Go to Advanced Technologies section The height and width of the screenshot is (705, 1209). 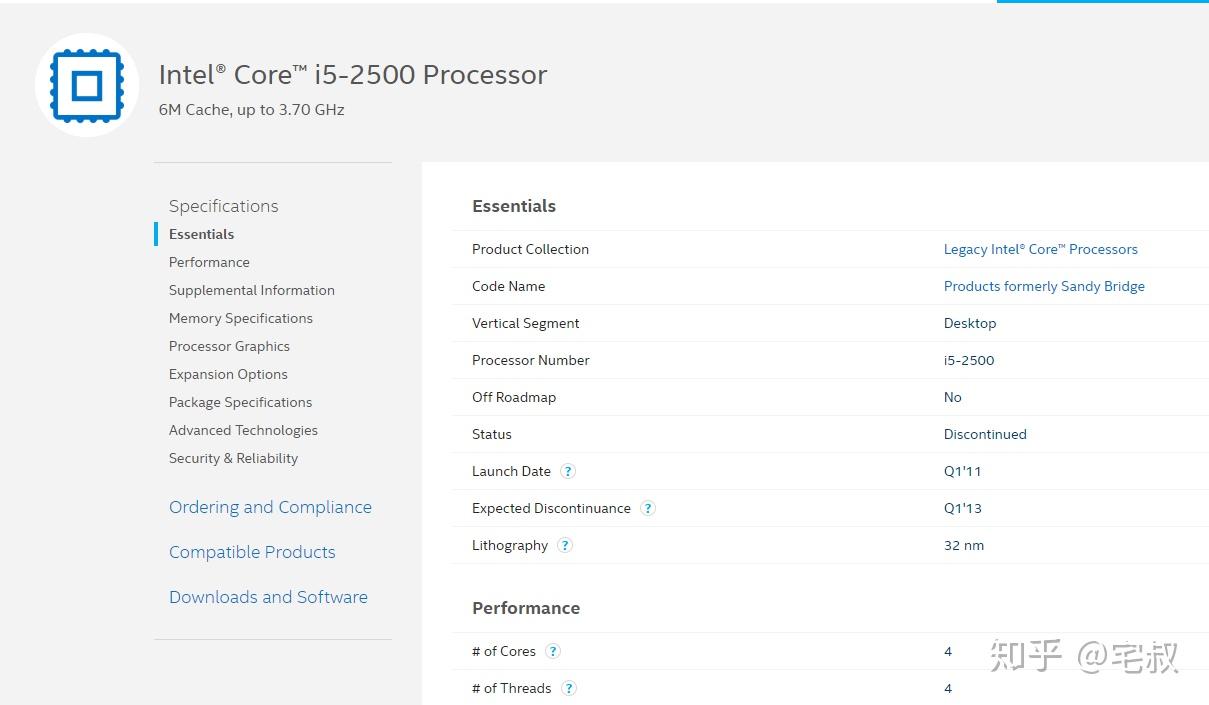[x=243, y=430]
